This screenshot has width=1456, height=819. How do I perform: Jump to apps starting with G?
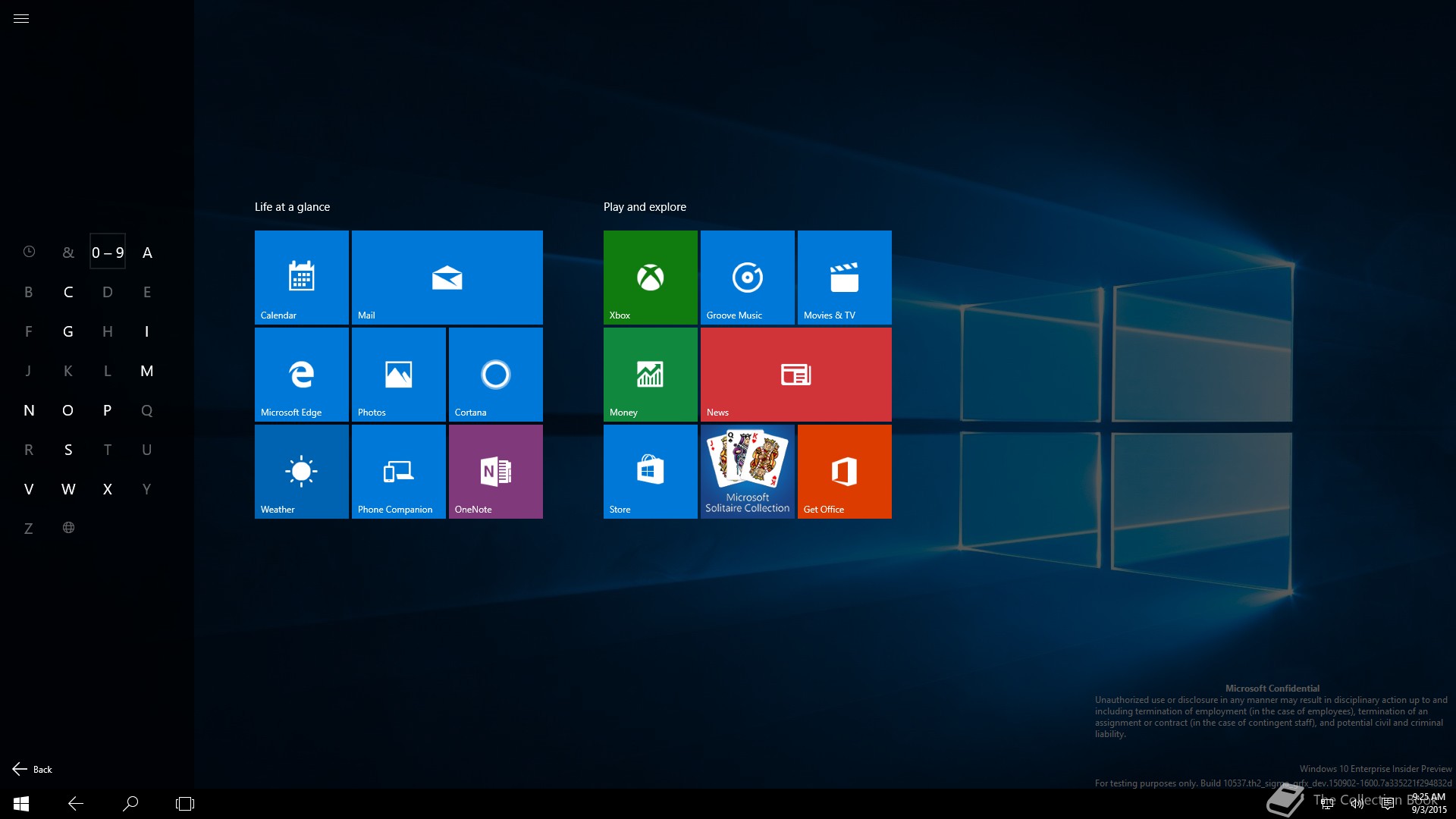tap(68, 331)
